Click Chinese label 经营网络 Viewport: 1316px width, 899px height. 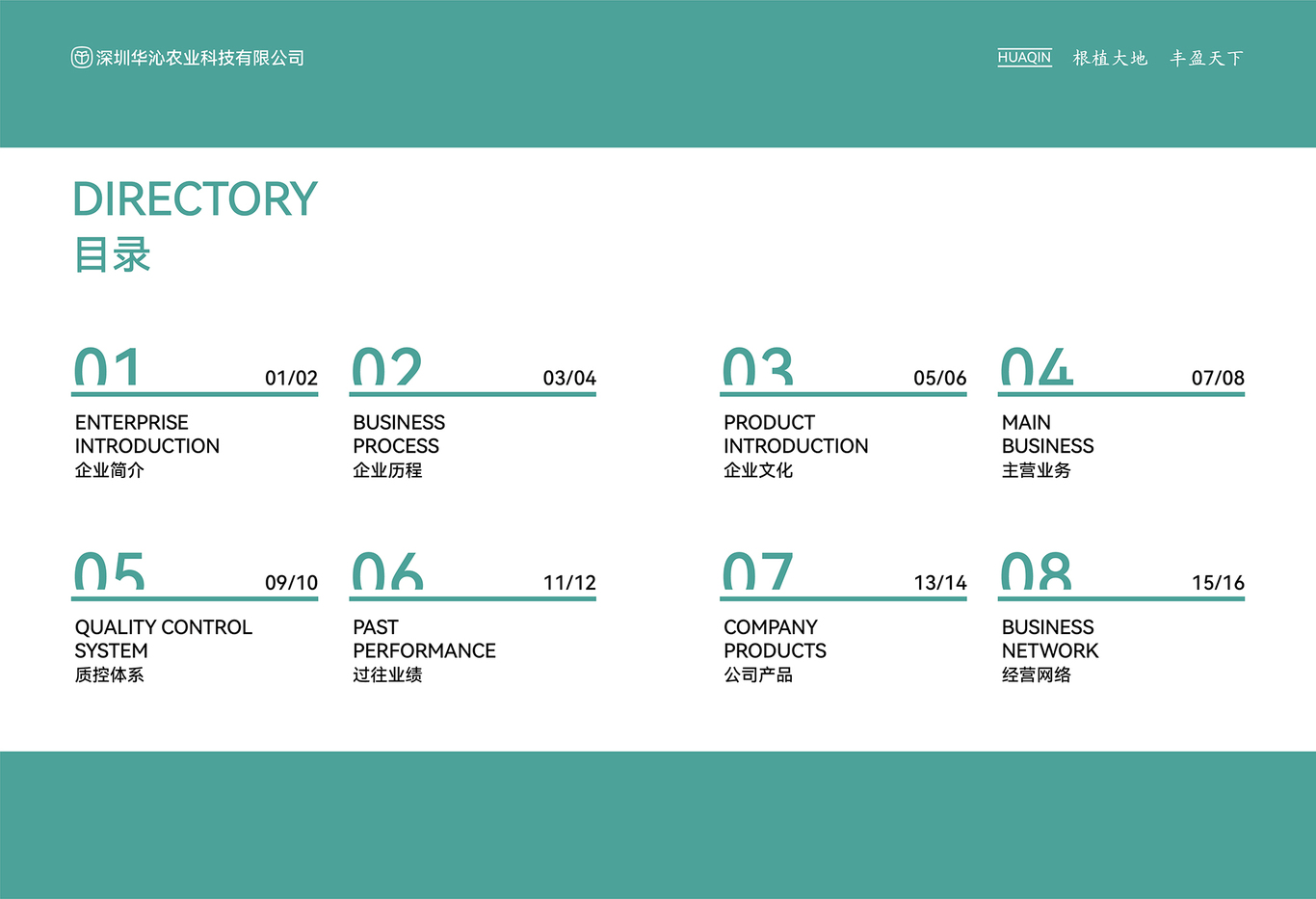(1037, 674)
